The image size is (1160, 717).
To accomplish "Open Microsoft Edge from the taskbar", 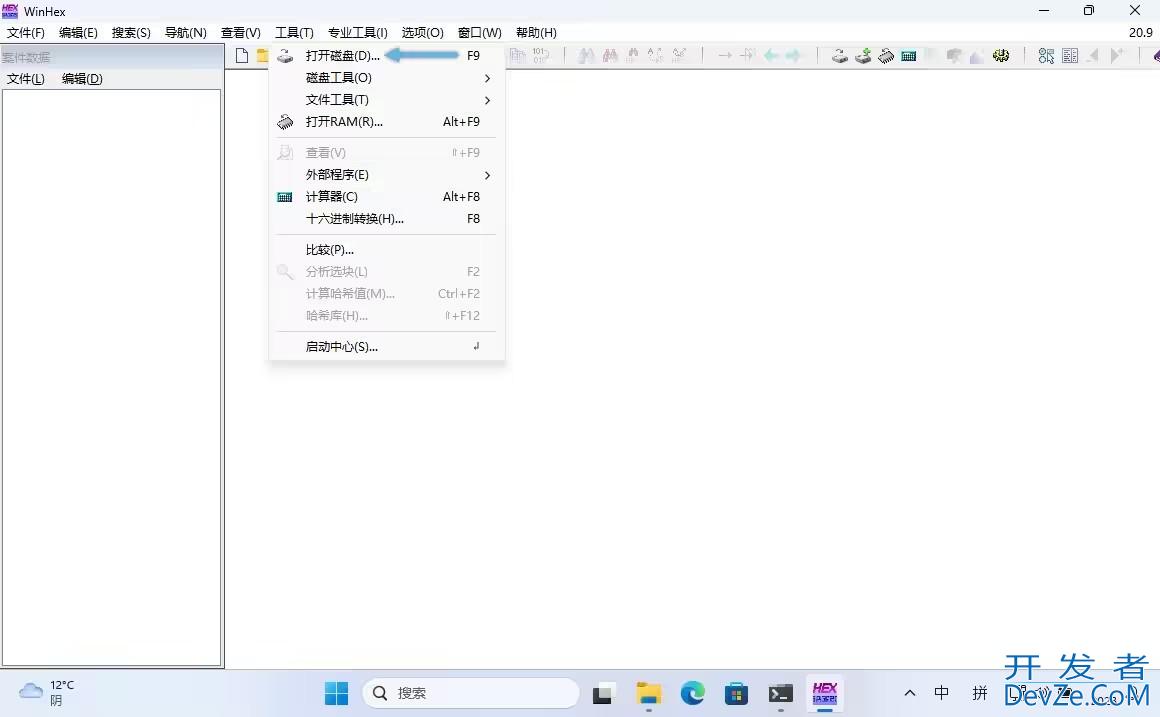I will pyautogui.click(x=692, y=693).
